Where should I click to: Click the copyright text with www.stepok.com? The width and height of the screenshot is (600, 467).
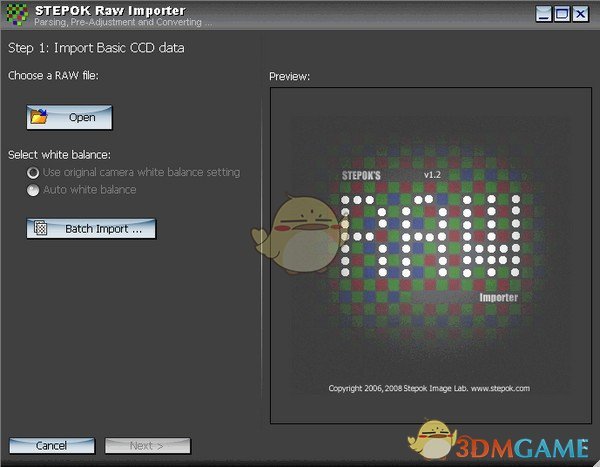click(429, 388)
